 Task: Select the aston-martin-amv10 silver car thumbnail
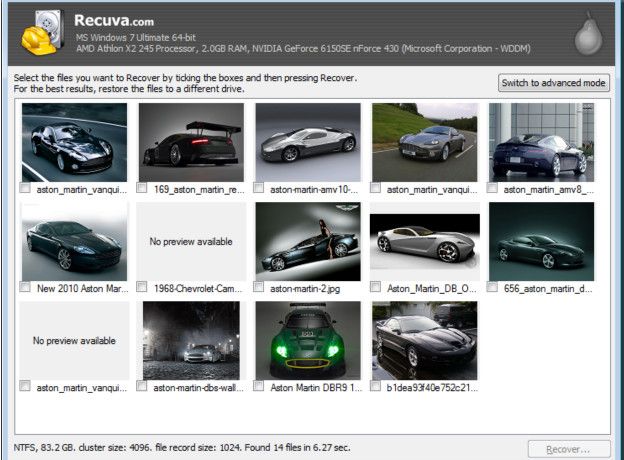(x=308, y=142)
